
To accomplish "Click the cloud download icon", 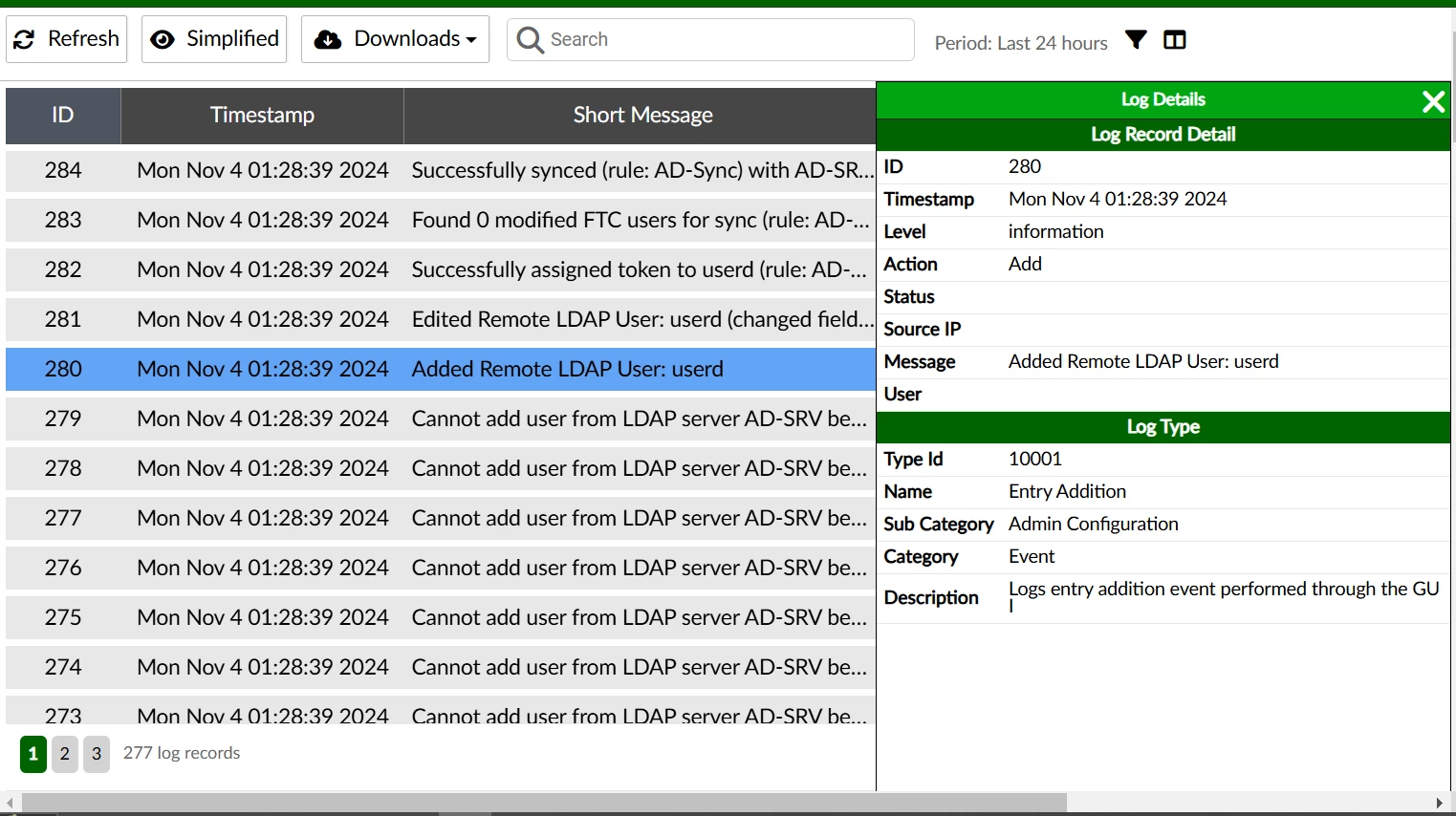I will click(328, 39).
